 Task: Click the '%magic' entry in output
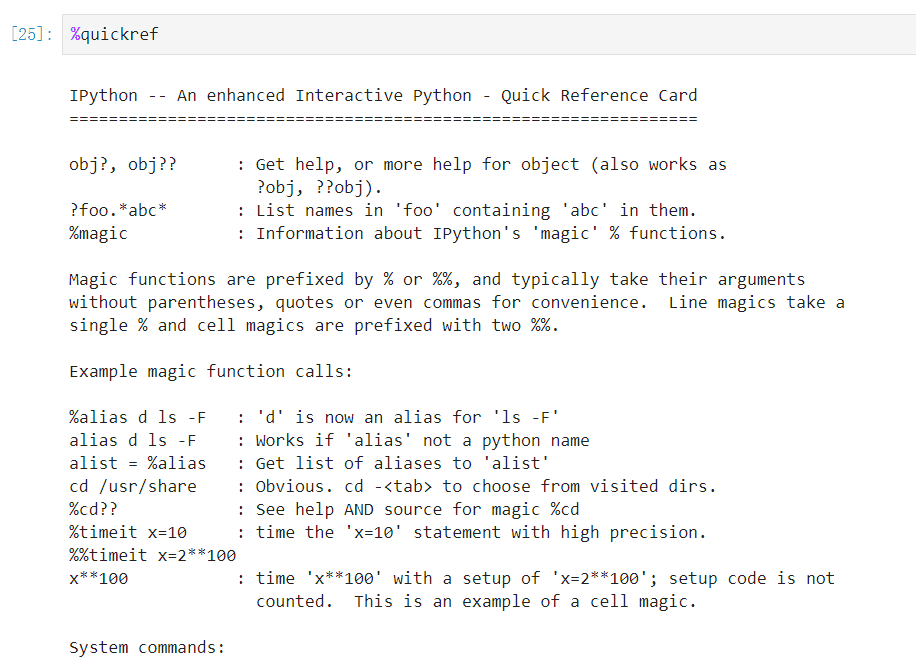tap(98, 234)
